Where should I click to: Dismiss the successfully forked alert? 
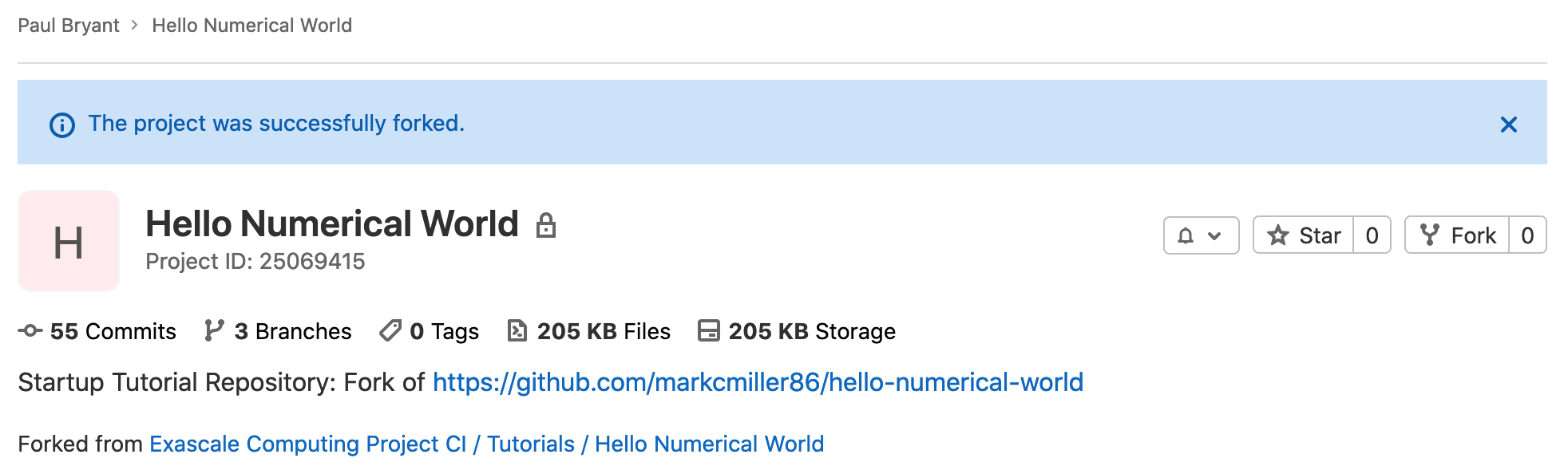click(1508, 124)
